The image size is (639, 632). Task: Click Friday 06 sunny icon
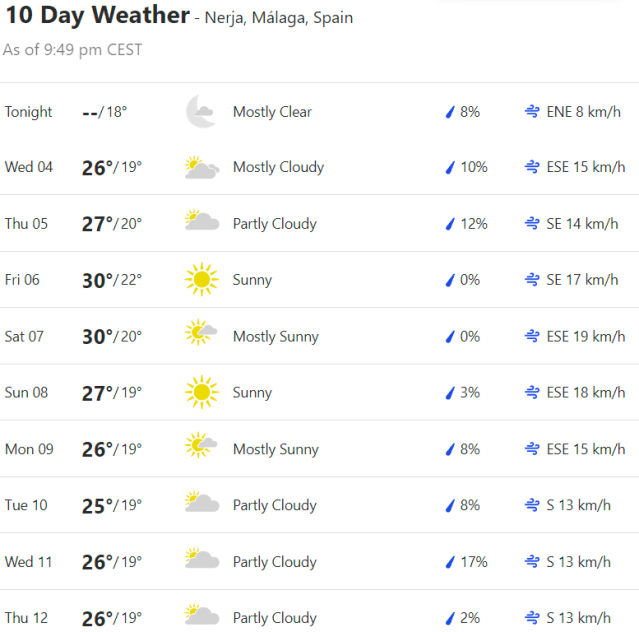pos(201,280)
